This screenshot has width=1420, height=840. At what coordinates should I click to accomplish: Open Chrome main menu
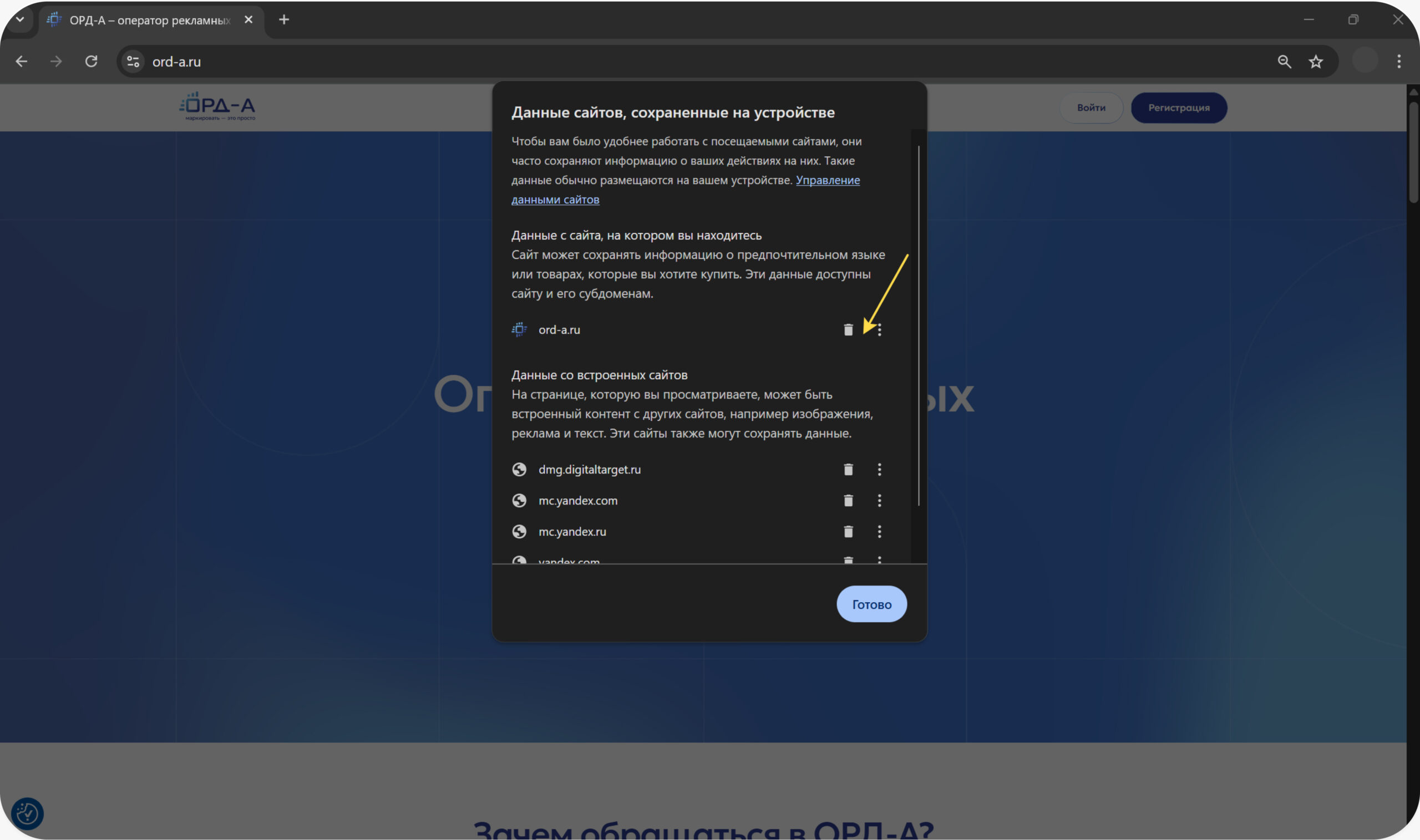pos(1398,61)
